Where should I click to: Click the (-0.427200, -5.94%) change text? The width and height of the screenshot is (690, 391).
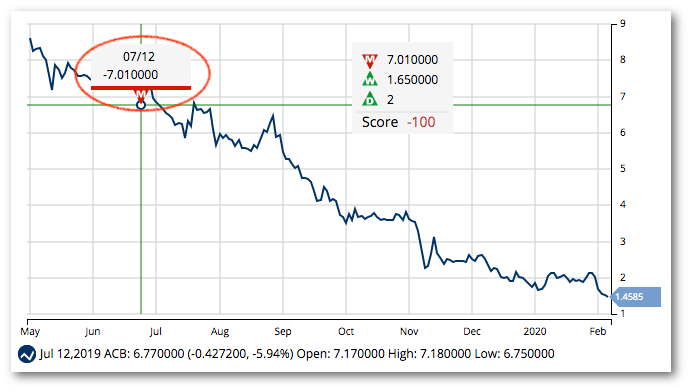[240, 354]
